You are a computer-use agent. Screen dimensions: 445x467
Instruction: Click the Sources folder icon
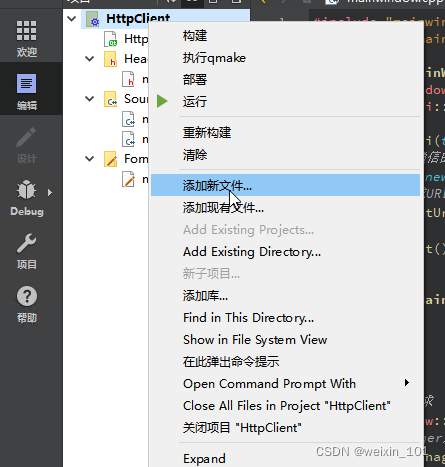click(110, 99)
